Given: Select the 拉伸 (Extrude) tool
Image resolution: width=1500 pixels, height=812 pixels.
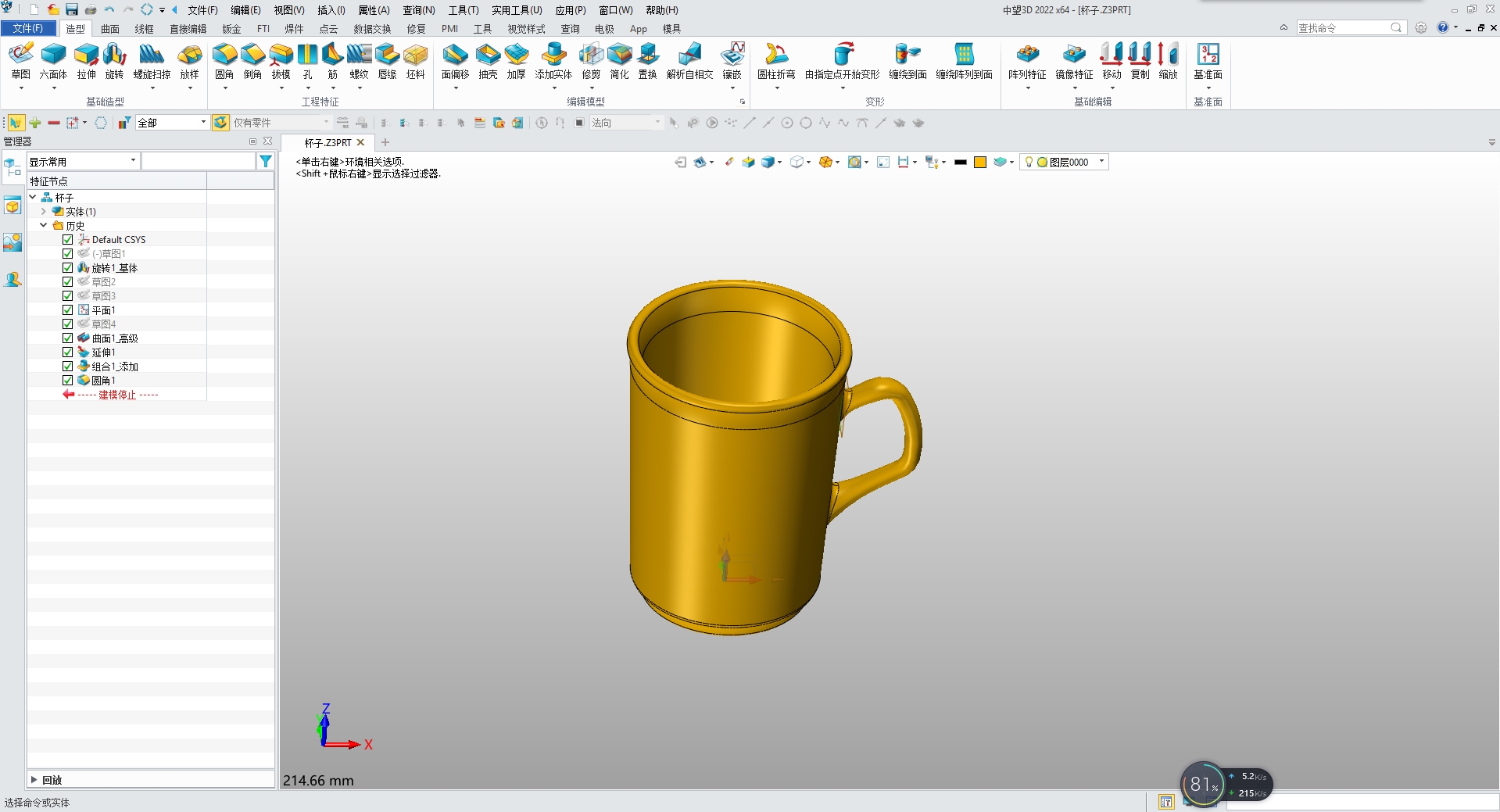Looking at the screenshot, I should coord(86,63).
